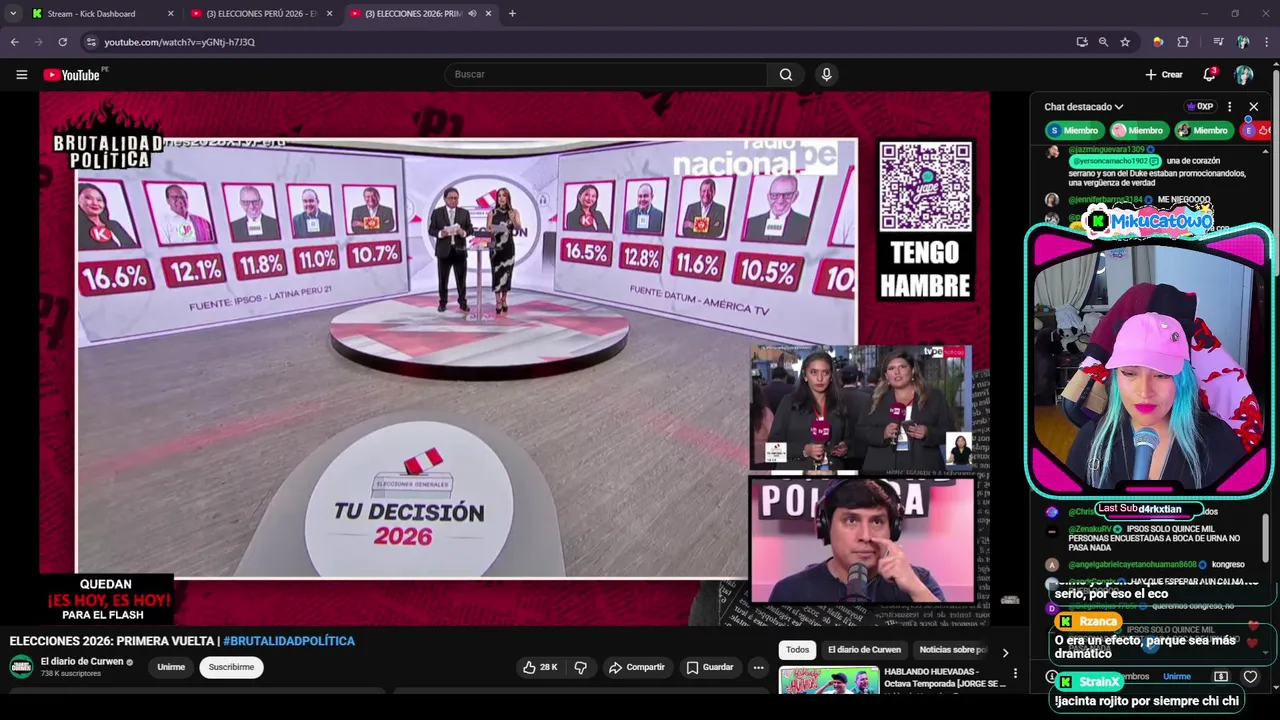
Task: Open the chat options three-dot menu
Action: (x=1230, y=107)
